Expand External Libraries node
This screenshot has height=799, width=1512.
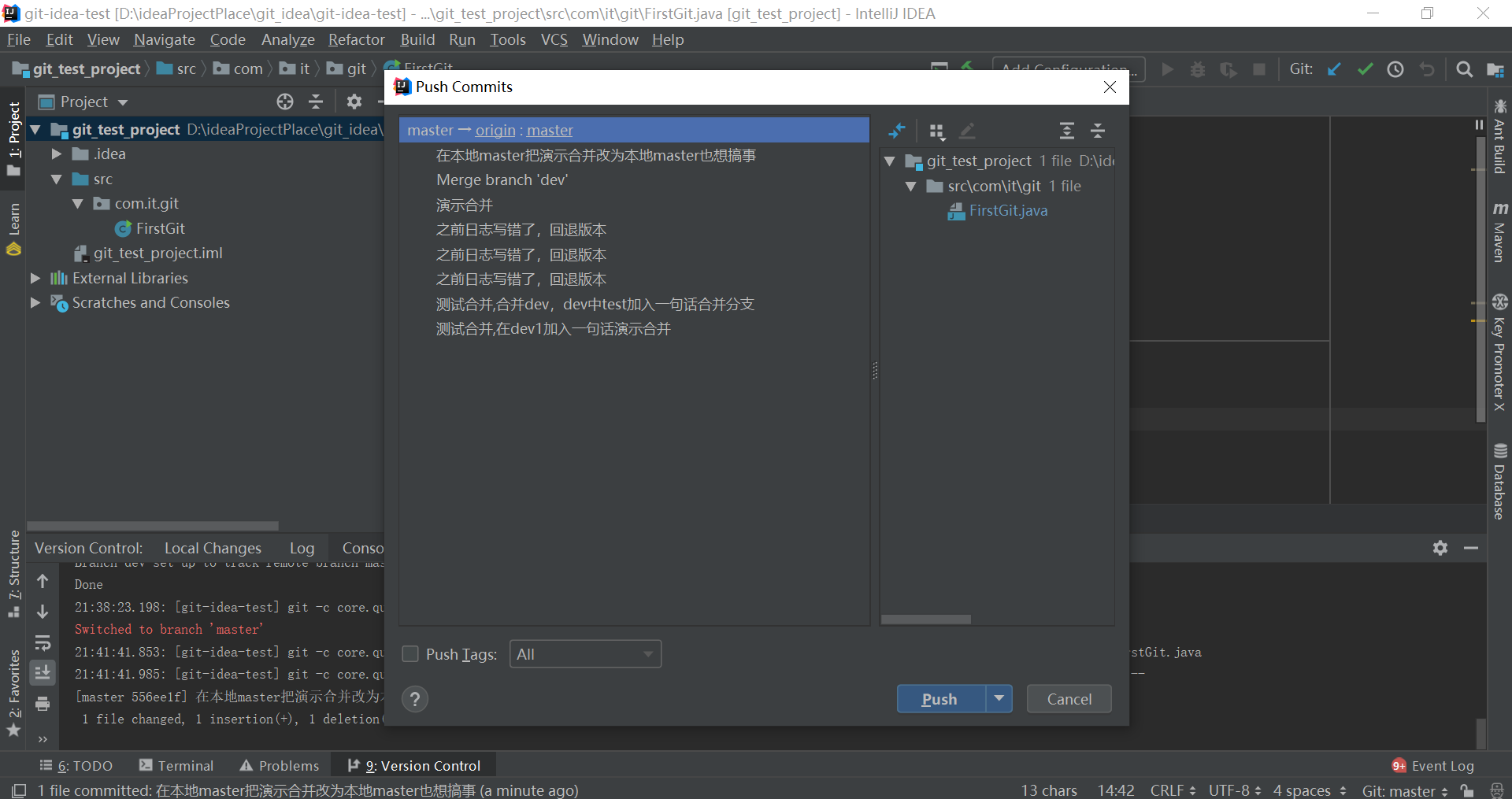click(x=35, y=278)
